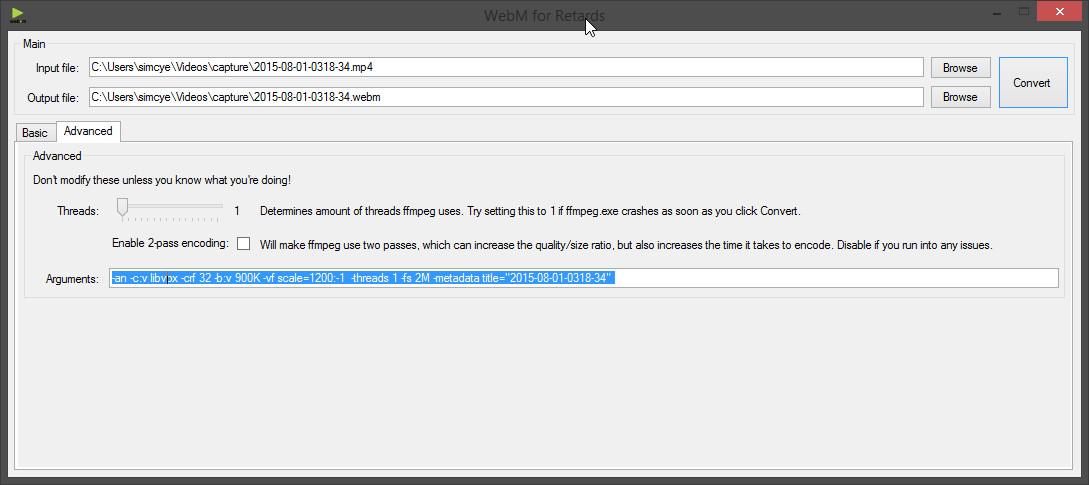Click the "Arguments:" label
The image size is (1089, 485).
tap(72, 279)
